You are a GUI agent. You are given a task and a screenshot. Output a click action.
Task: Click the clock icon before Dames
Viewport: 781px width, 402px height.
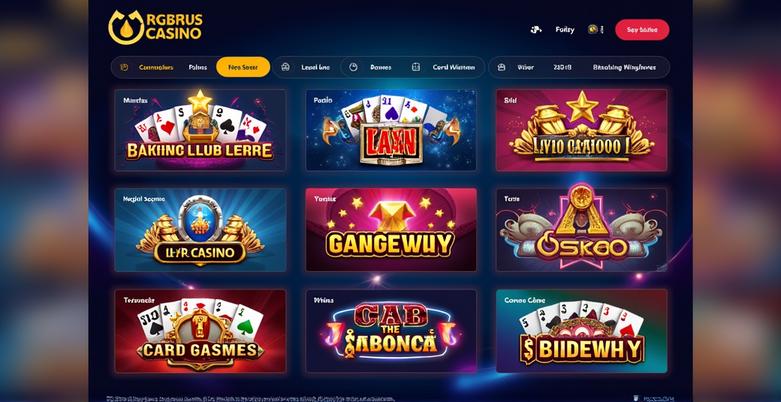point(353,67)
